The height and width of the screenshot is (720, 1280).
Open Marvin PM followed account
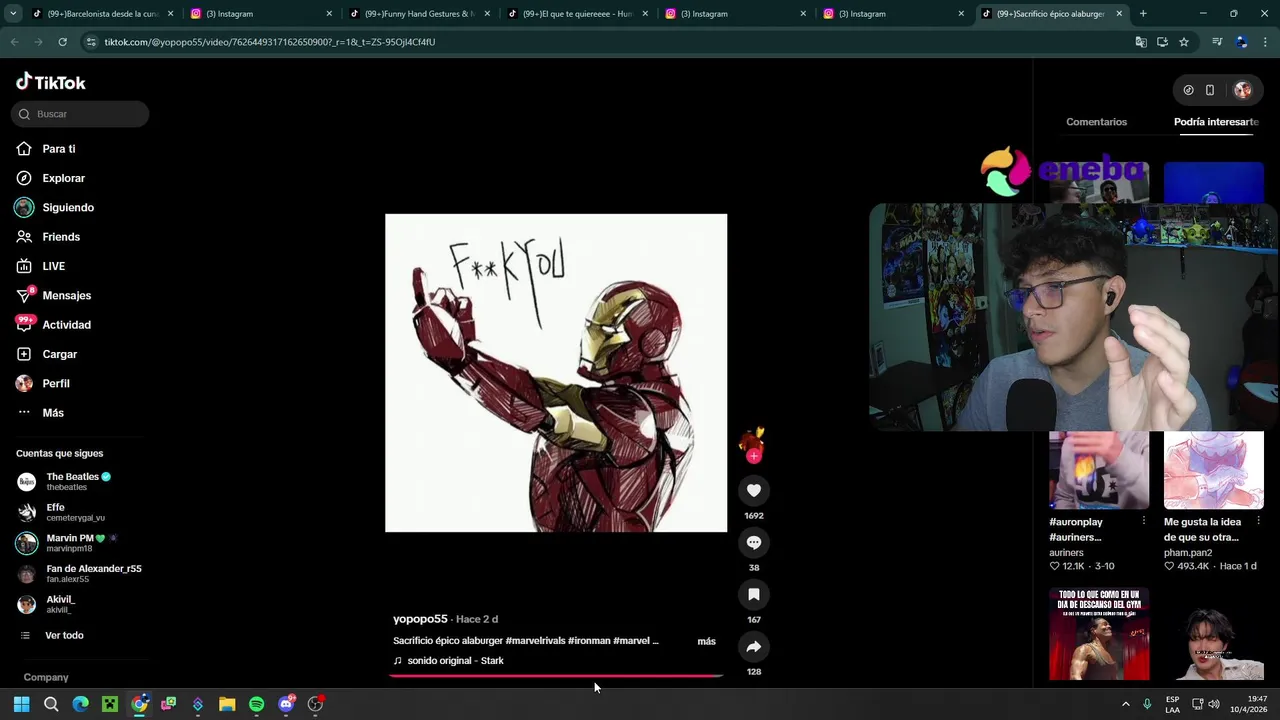click(80, 543)
